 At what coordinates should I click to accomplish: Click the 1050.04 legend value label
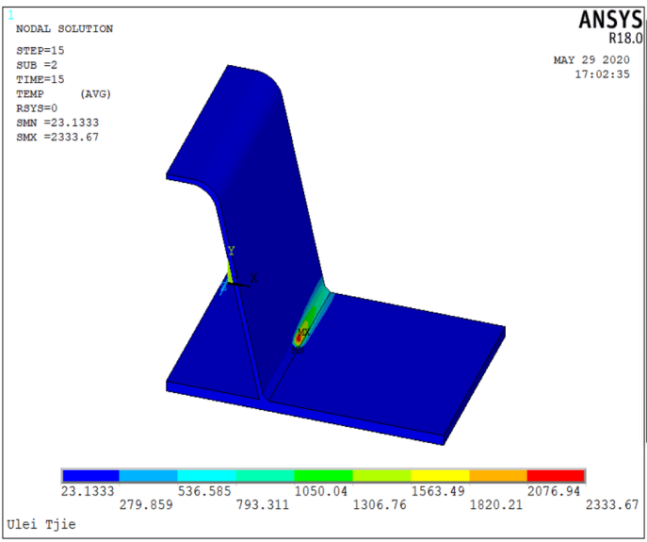321,491
